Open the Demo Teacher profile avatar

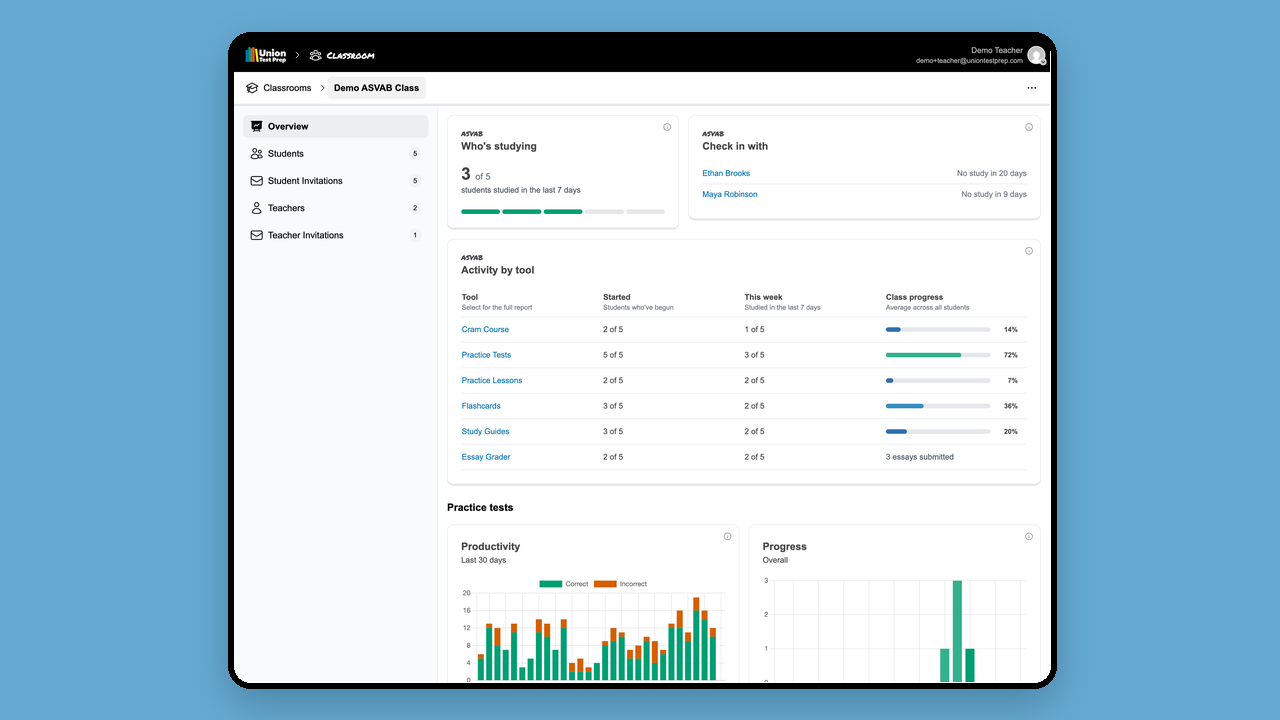pos(1036,55)
